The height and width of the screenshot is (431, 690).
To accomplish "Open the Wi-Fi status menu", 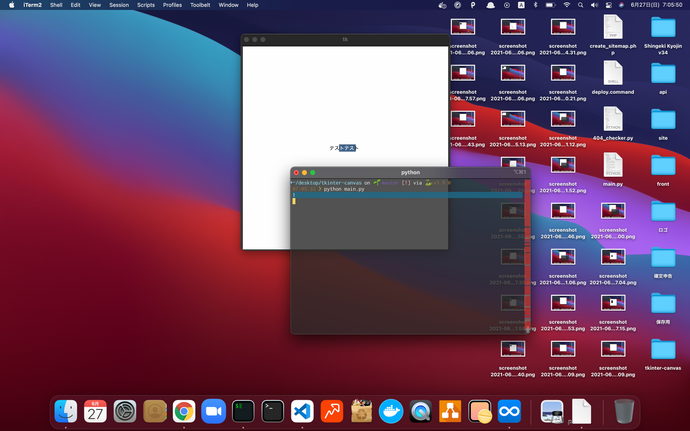I will point(567,5).
